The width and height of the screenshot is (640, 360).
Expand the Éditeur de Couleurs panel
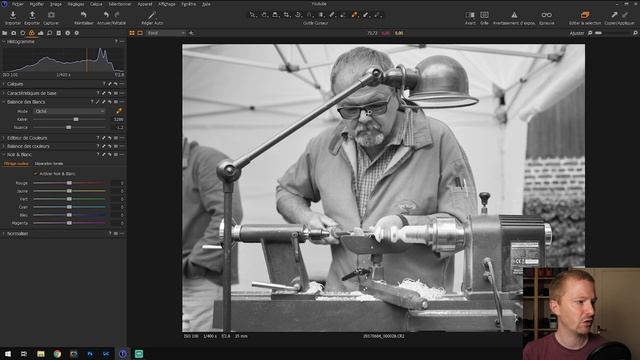4,138
